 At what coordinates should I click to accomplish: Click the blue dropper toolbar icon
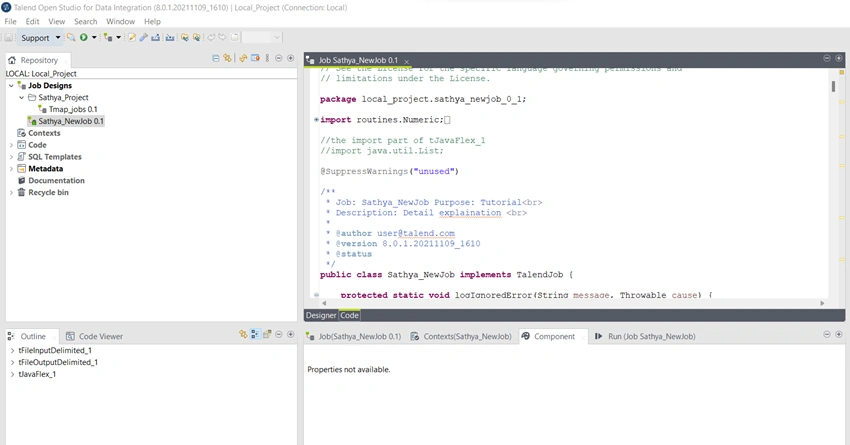(144, 37)
